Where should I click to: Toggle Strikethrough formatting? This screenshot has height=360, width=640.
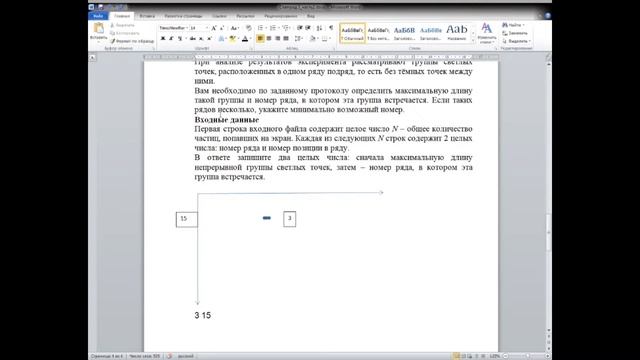(x=192, y=39)
